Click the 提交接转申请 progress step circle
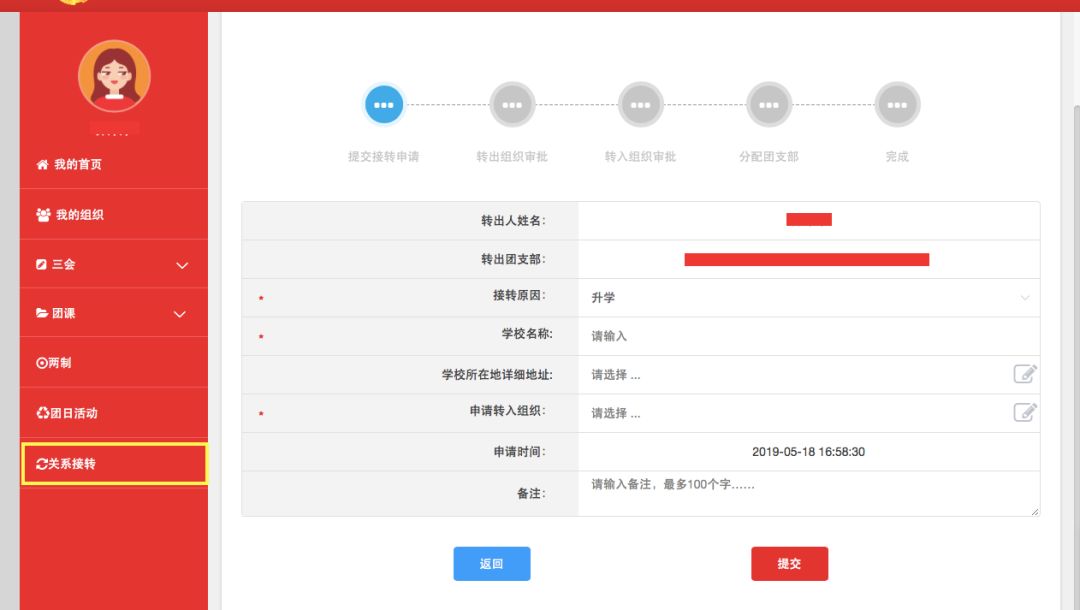Viewport: 1080px width, 610px height. [x=384, y=104]
